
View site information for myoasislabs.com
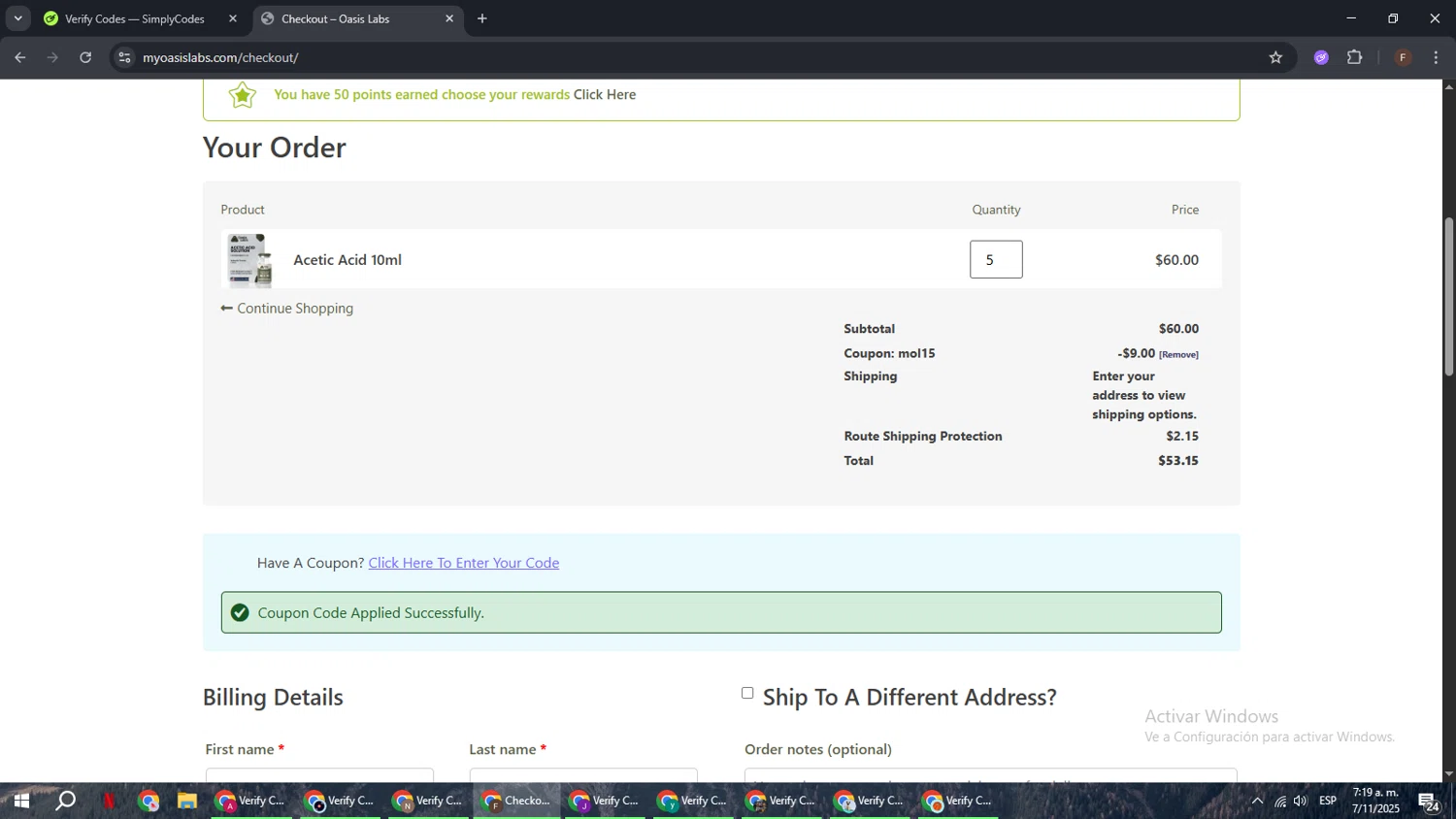point(124,57)
